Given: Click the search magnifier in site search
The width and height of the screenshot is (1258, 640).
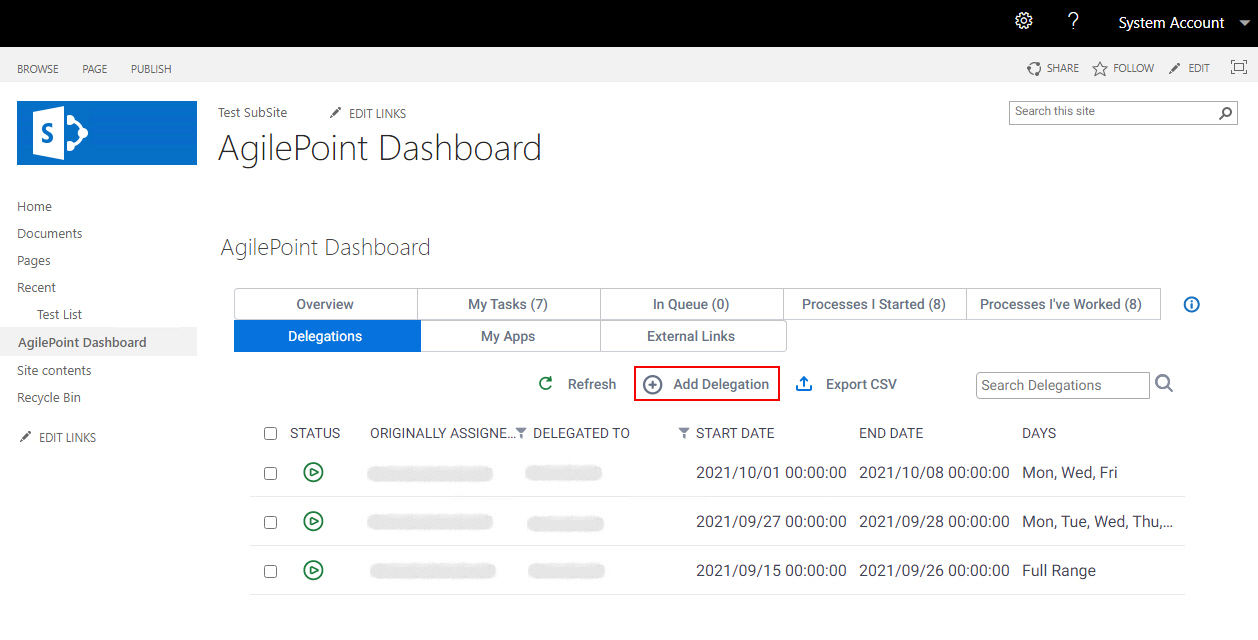Looking at the screenshot, I should [1226, 113].
